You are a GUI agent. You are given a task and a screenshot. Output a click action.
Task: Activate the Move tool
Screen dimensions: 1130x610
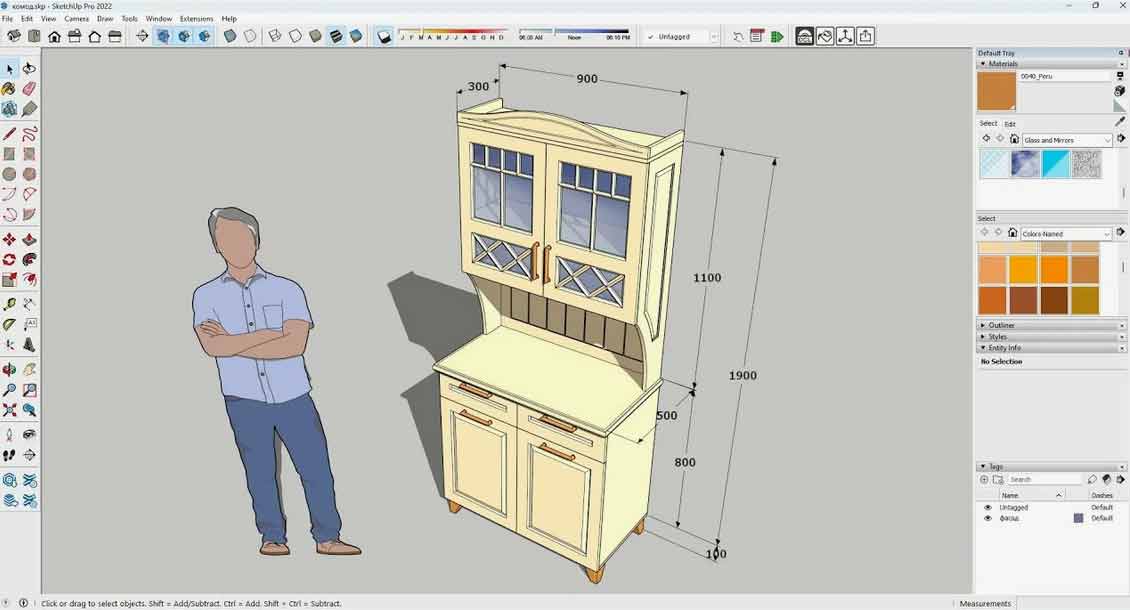tap(9, 239)
